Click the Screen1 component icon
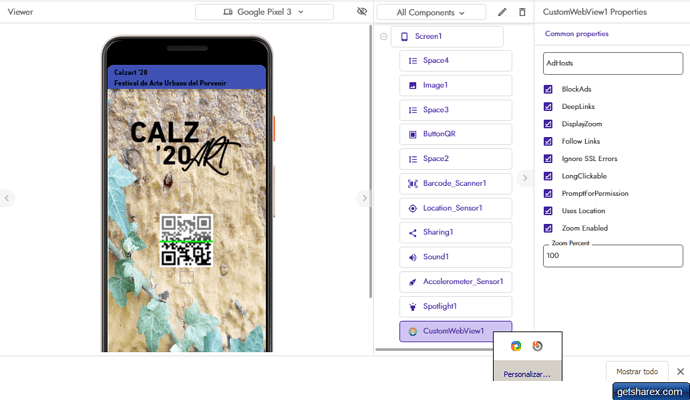The width and height of the screenshot is (690, 400). [x=404, y=37]
